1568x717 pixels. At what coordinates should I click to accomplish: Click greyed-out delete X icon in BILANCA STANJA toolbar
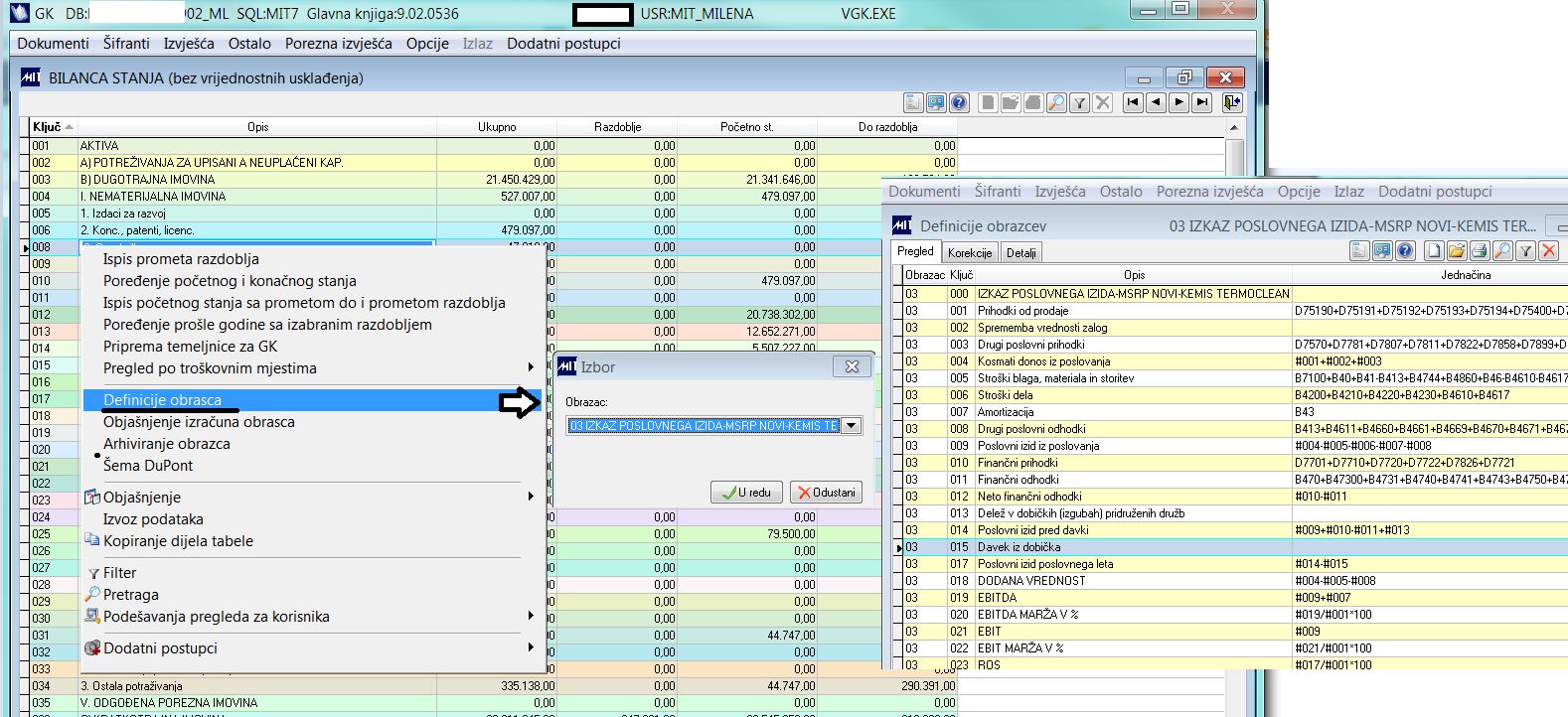[1102, 102]
